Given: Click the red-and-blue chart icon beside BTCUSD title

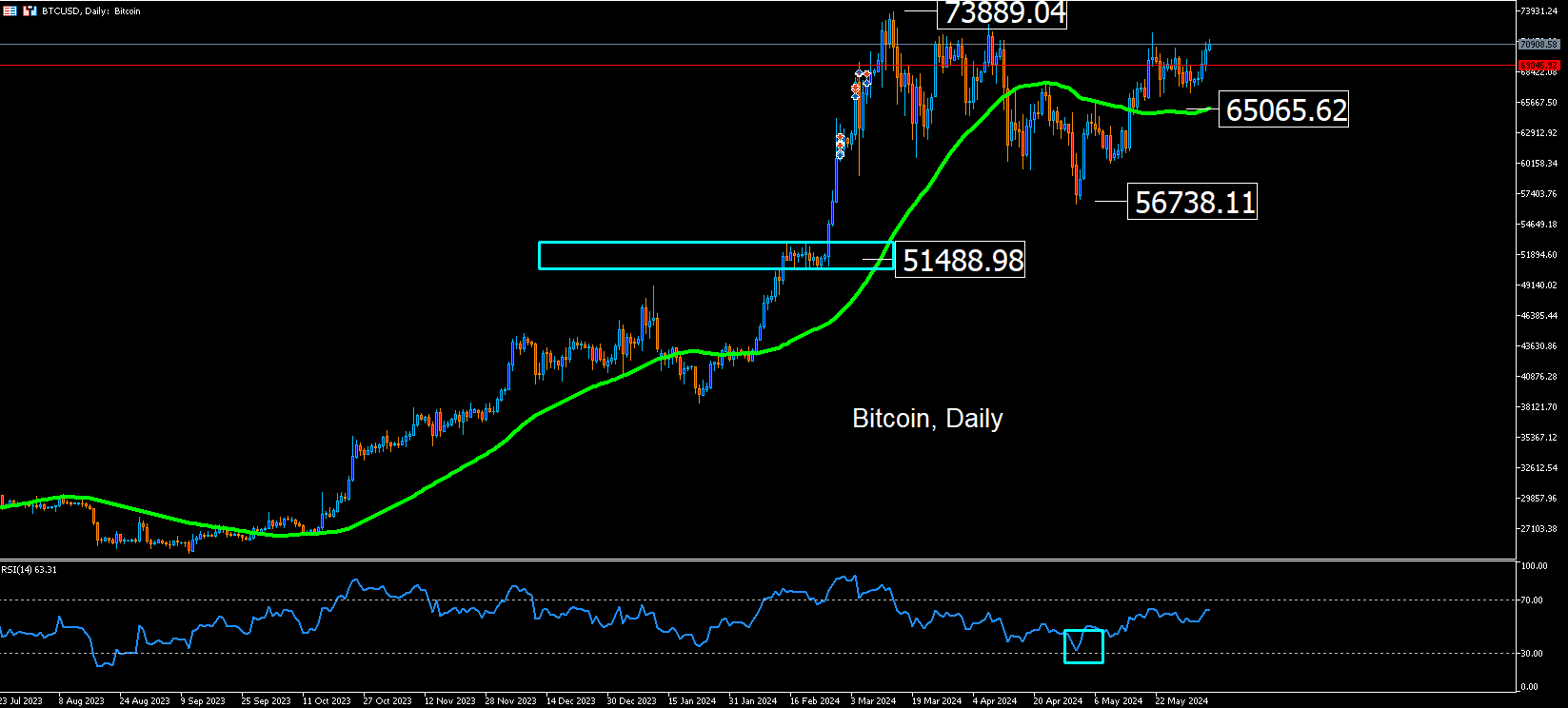Looking at the screenshot, I should [x=29, y=11].
